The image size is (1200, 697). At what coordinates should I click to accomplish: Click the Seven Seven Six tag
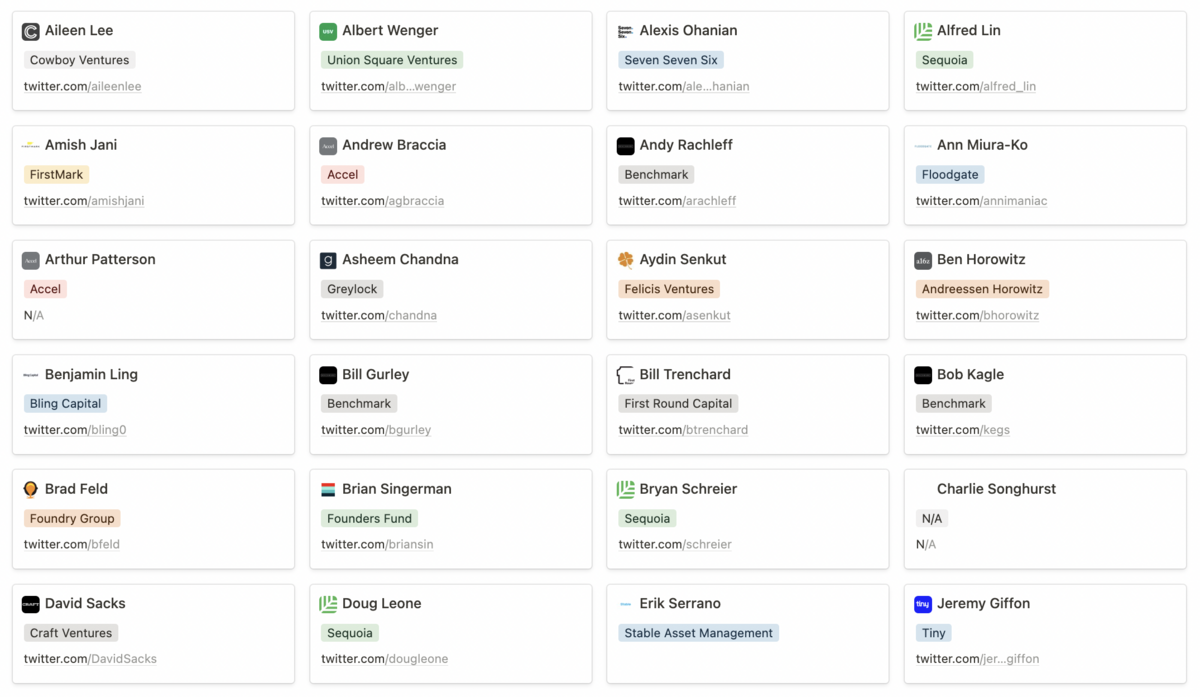[671, 60]
